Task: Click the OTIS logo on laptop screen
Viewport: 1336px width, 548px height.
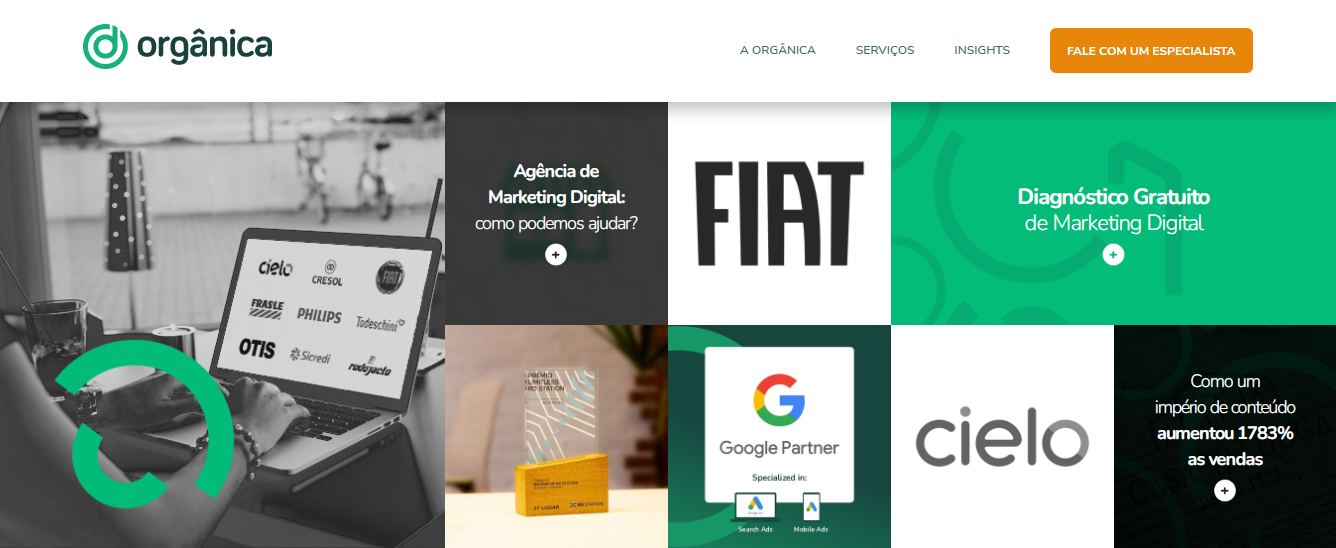Action: (257, 348)
